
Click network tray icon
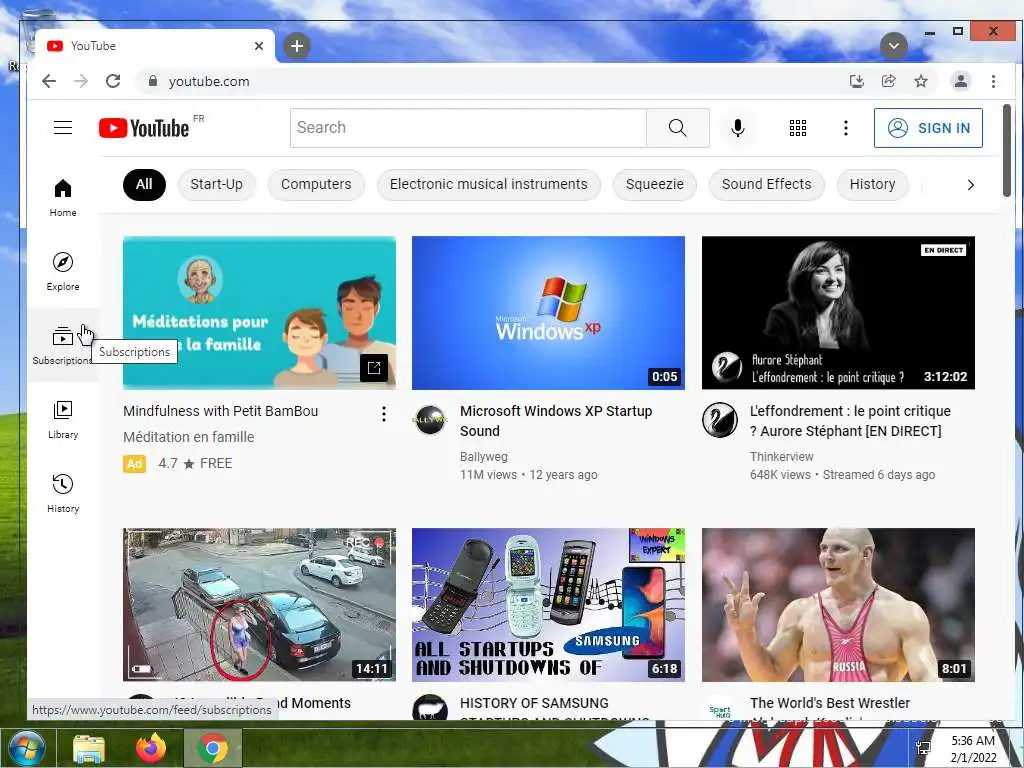923,748
